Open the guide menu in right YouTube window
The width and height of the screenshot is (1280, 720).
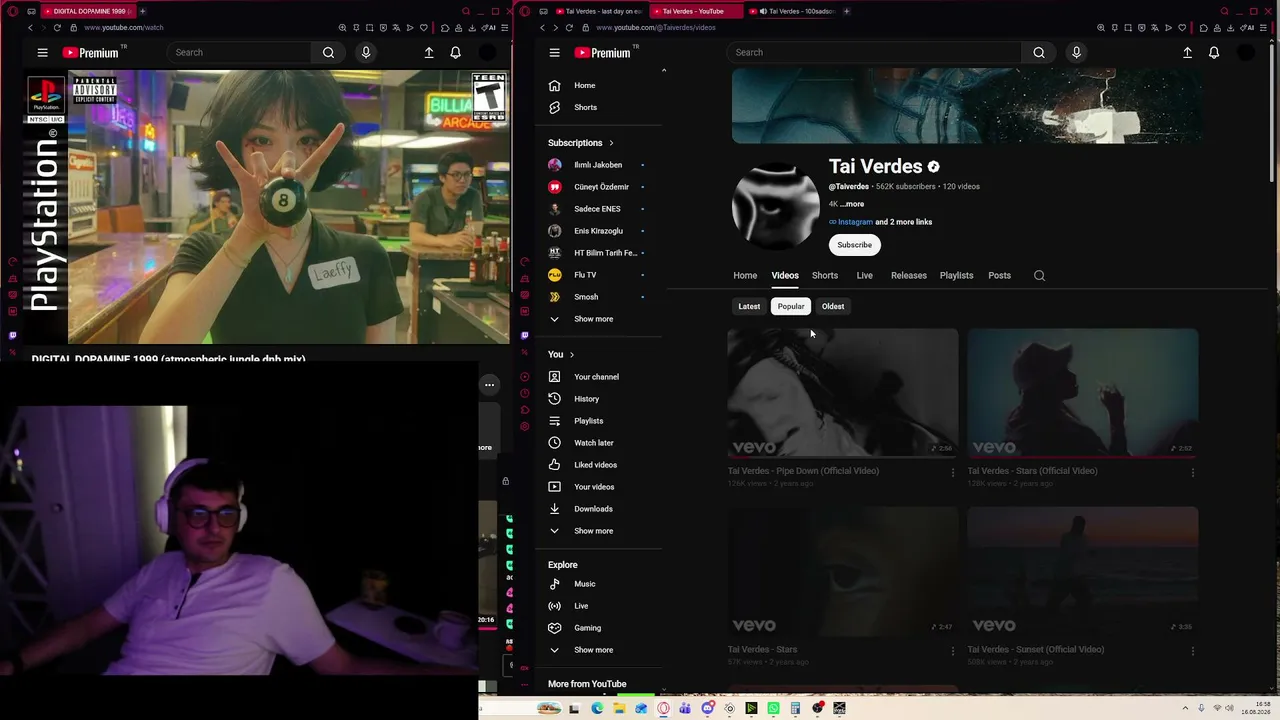tap(554, 53)
